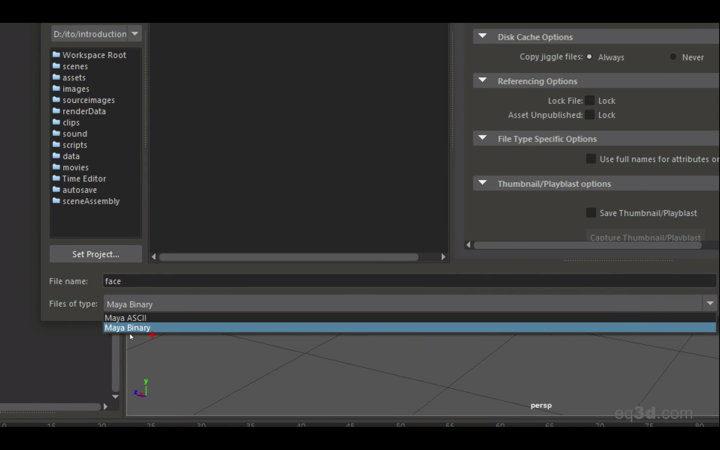Image resolution: width=720 pixels, height=450 pixels.
Task: Select the sourceimages folder
Action: (x=88, y=100)
